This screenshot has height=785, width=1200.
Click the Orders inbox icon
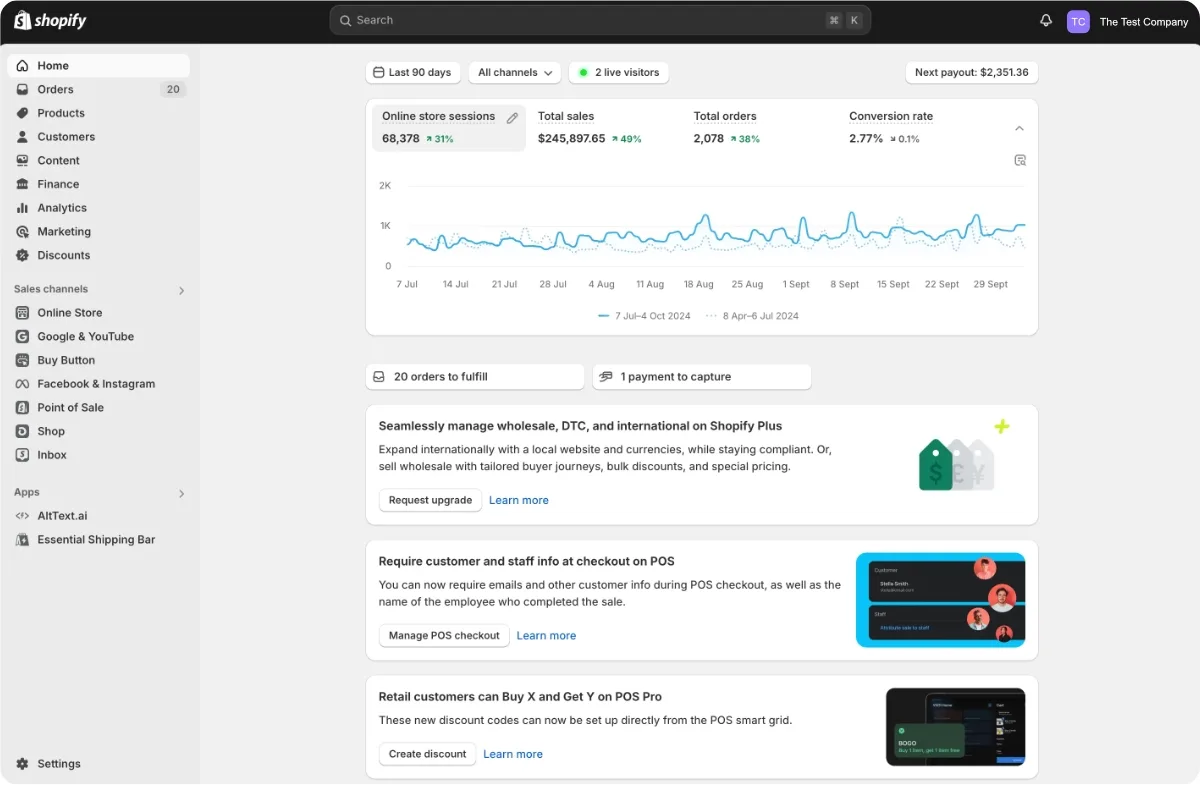coord(22,89)
